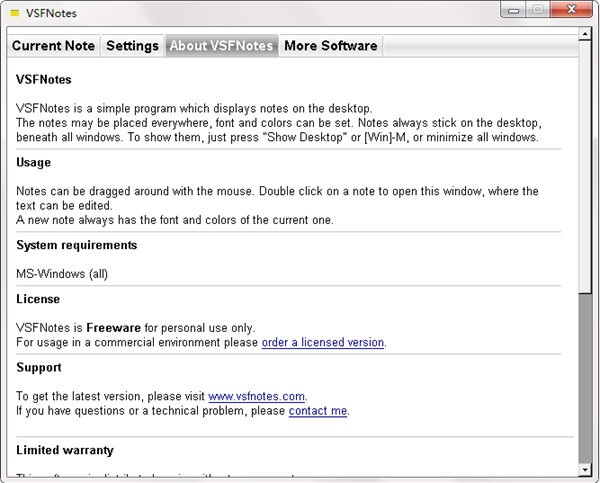Image resolution: width=600 pixels, height=483 pixels.
Task: Click the scrollbar down arrow
Action: (x=585, y=469)
